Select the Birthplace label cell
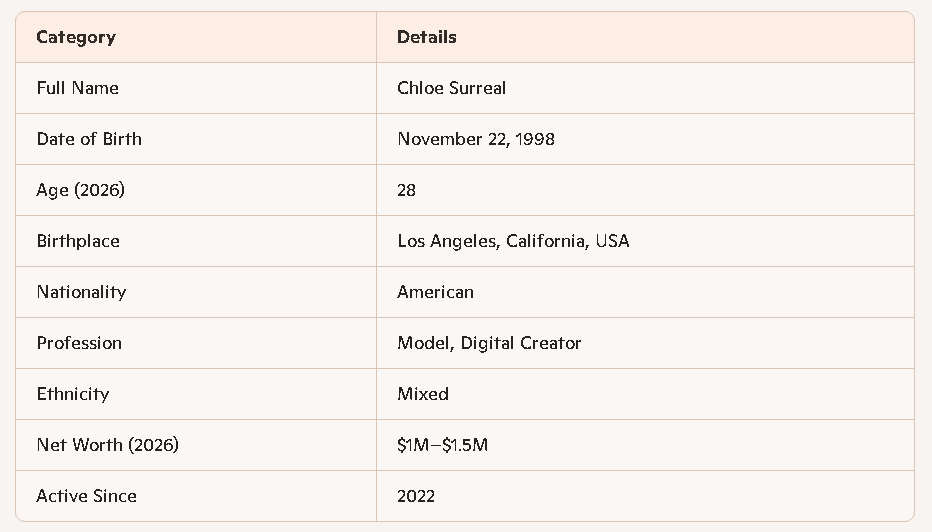 pyautogui.click(x=78, y=241)
